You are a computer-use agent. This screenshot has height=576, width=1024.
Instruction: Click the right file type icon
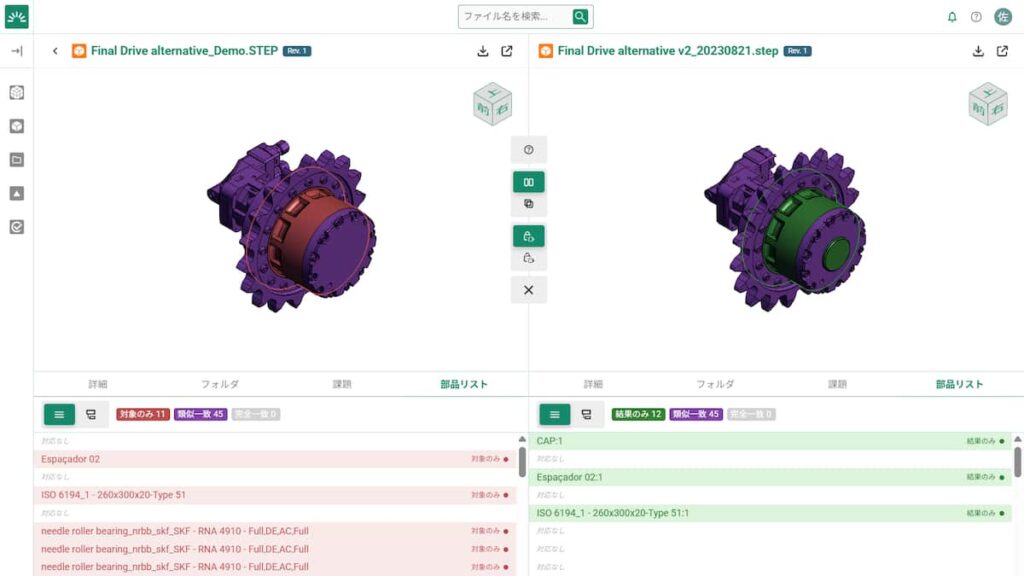coord(546,51)
